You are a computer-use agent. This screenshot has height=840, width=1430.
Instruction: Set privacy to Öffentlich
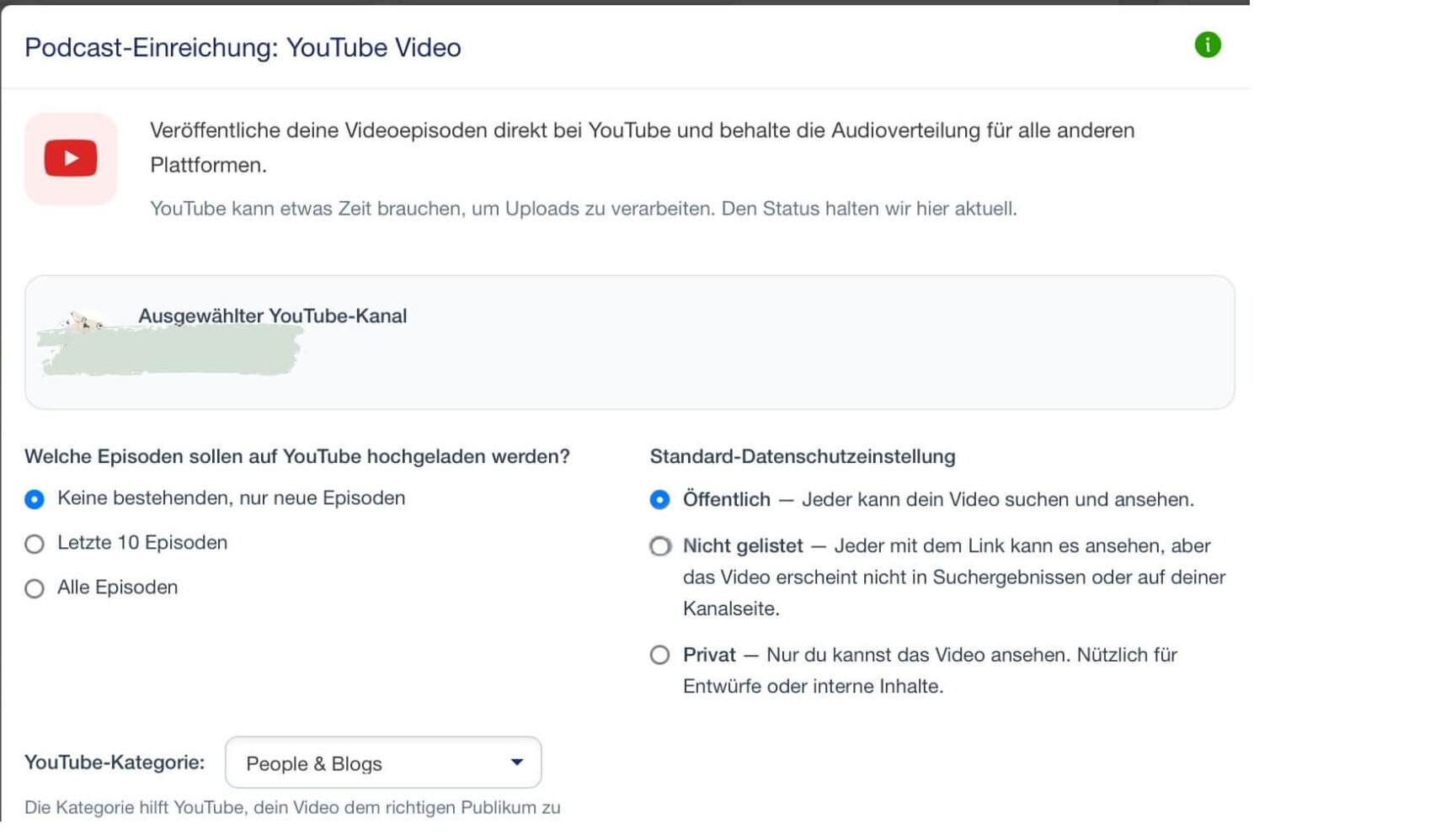pos(660,500)
